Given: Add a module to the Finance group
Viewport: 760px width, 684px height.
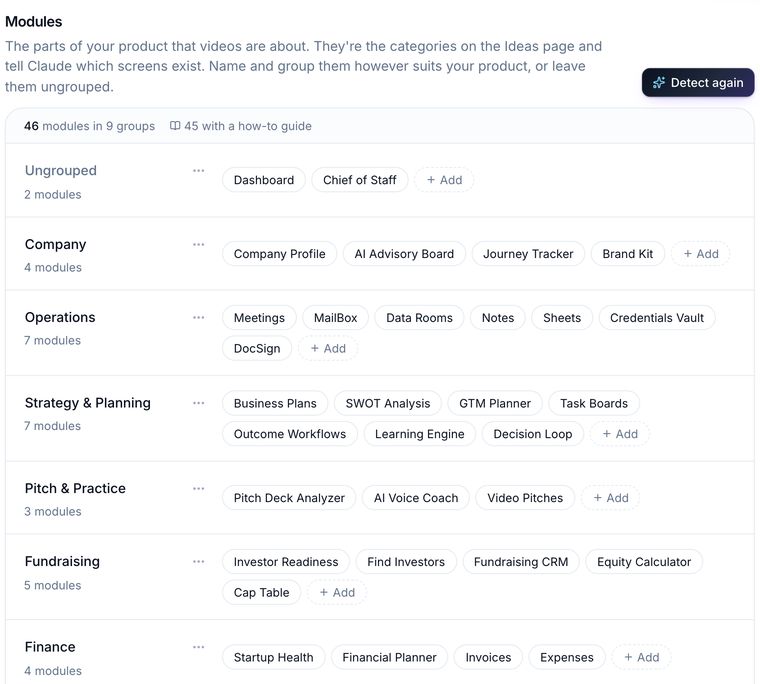Looking at the screenshot, I should click(x=641, y=657).
